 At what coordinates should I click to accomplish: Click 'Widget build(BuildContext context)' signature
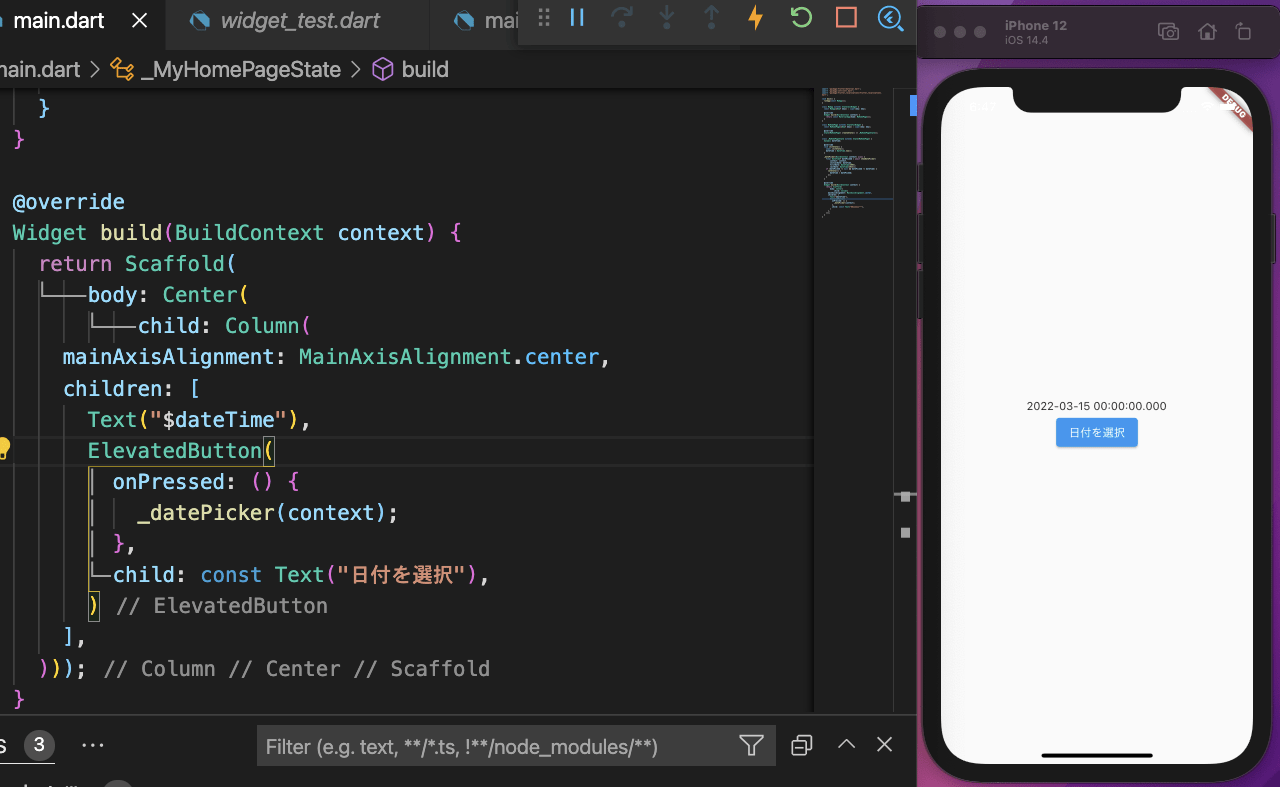224,233
